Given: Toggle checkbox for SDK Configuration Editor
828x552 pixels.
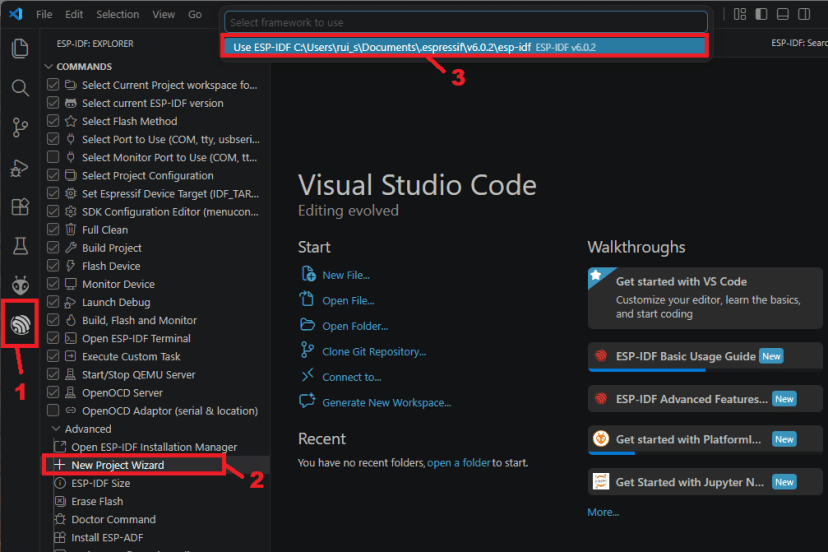Looking at the screenshot, I should coord(53,211).
